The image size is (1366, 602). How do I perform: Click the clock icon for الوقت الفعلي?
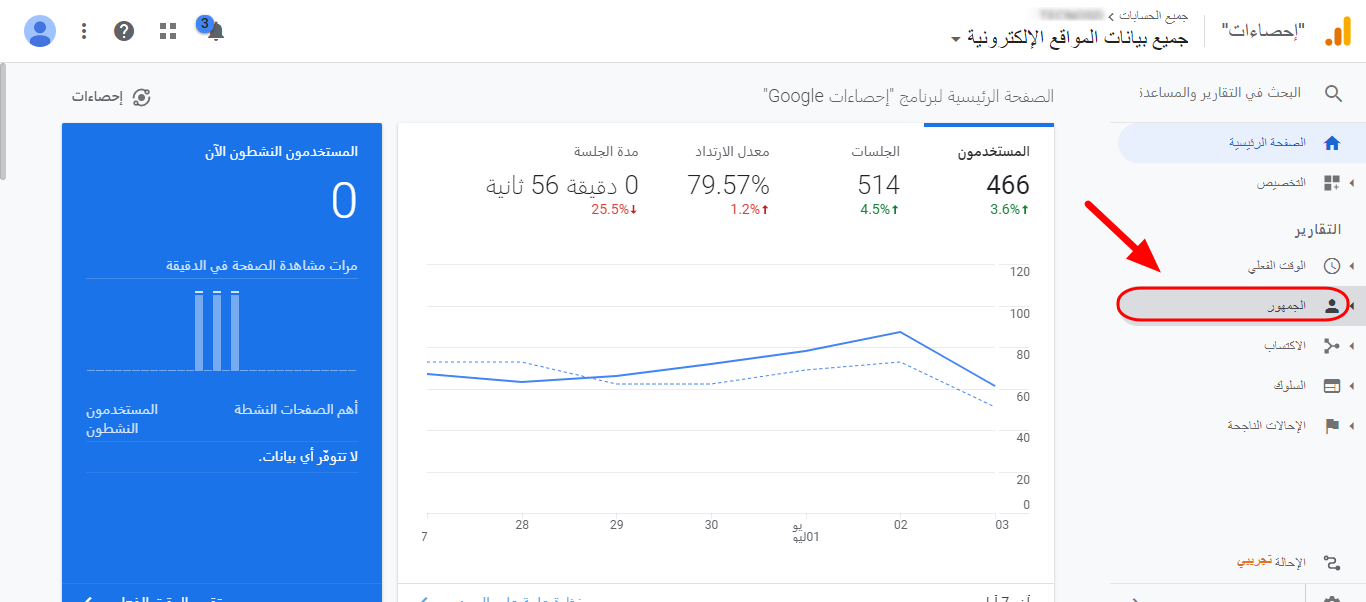(1332, 266)
